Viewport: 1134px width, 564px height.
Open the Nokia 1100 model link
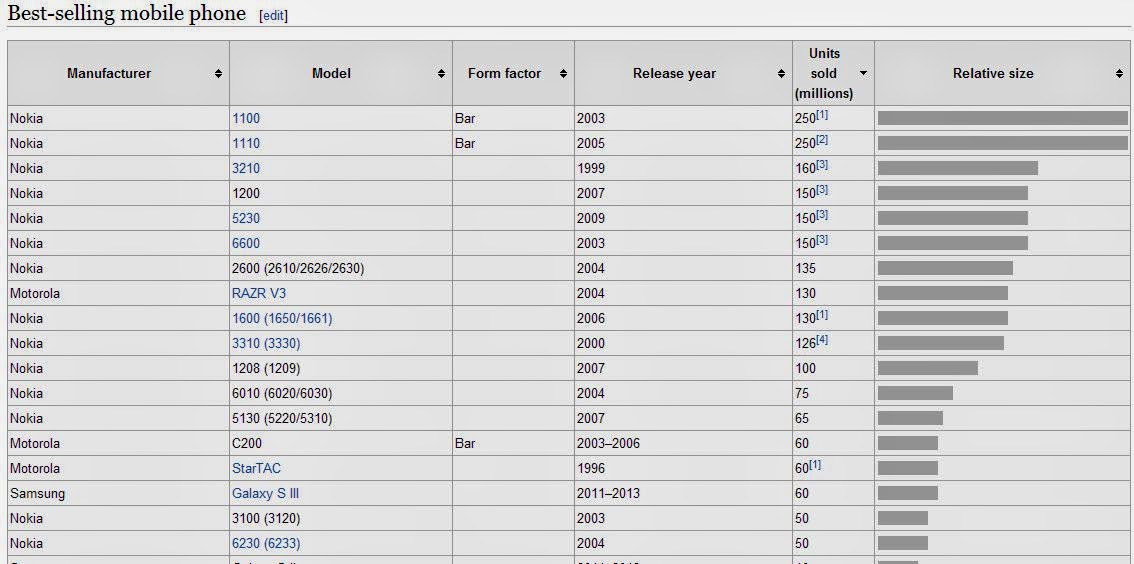click(x=246, y=118)
